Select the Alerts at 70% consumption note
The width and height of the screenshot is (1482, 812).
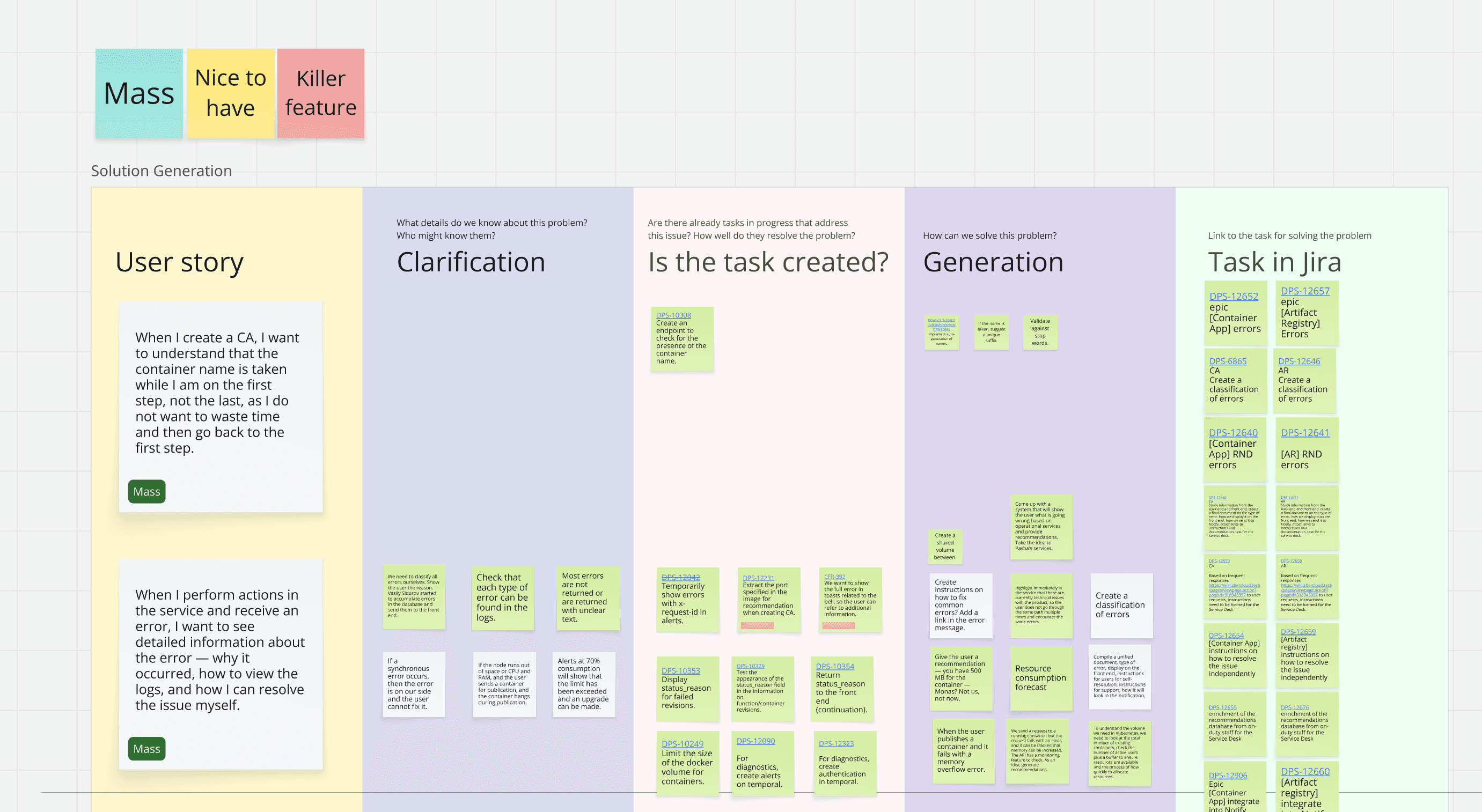(x=583, y=684)
